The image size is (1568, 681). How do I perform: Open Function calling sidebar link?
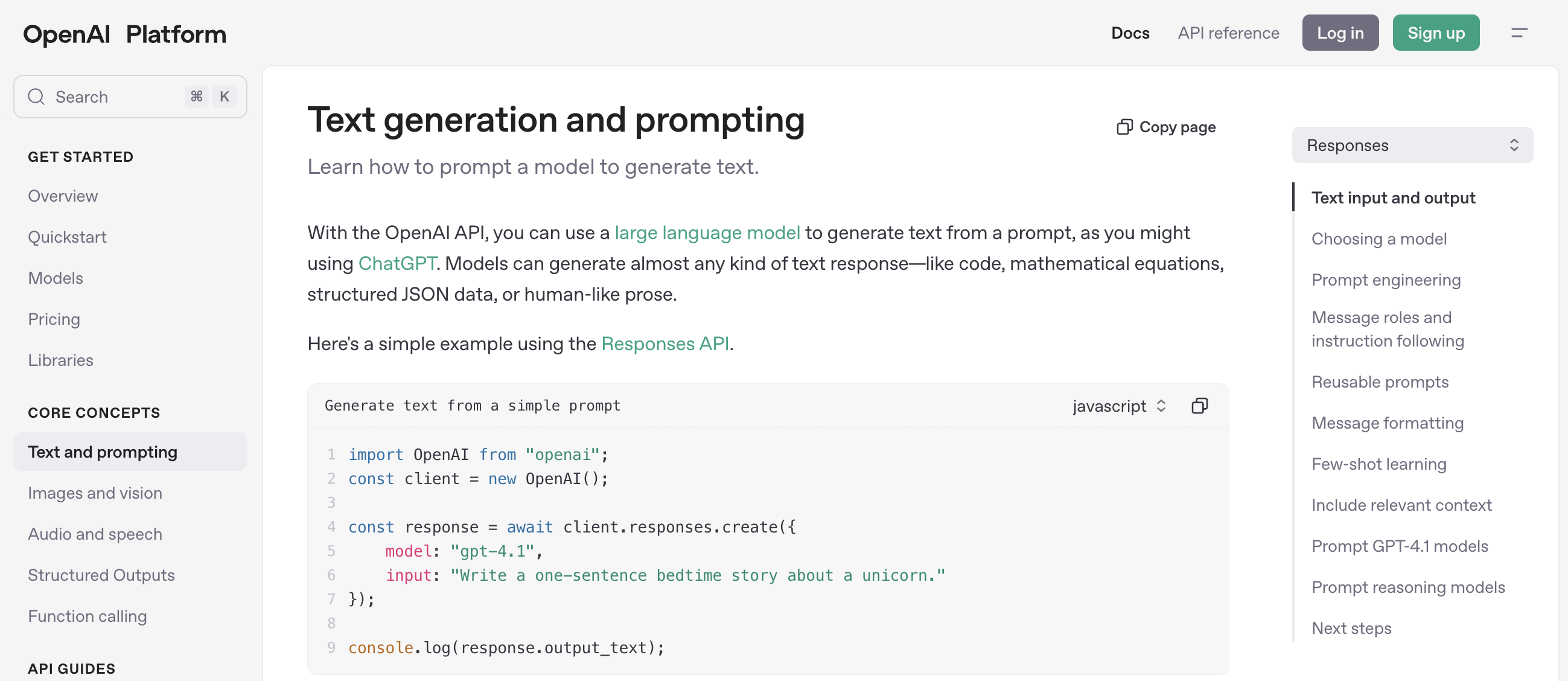tap(87, 616)
